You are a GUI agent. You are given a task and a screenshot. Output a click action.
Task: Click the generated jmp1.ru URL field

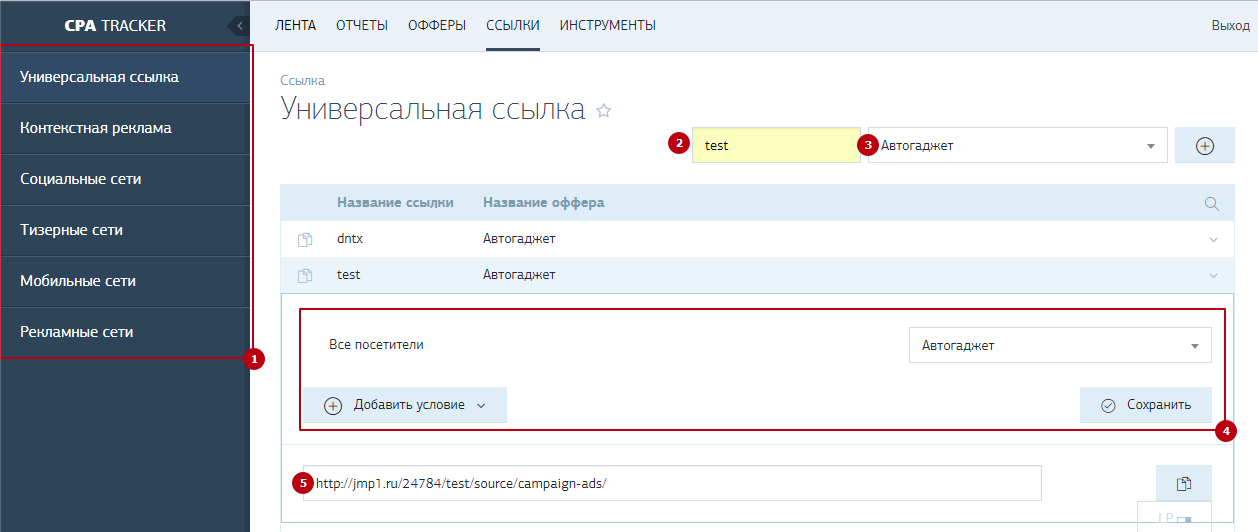pyautogui.click(x=672, y=483)
